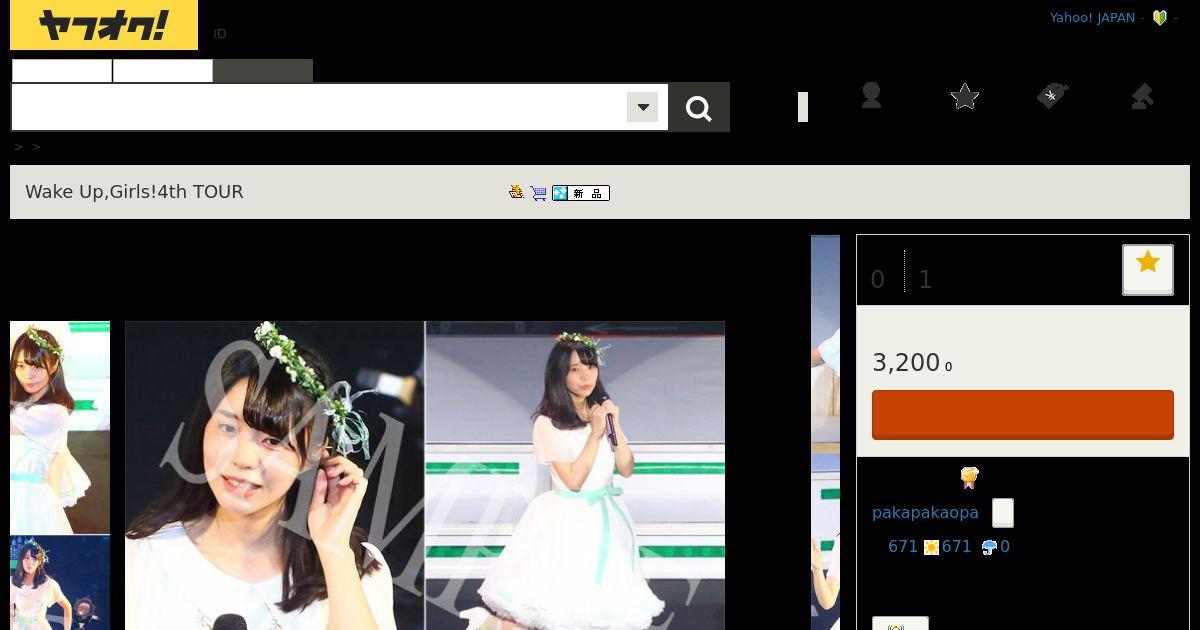Click the small white button beside pakapakaopa
Image resolution: width=1200 pixels, height=630 pixels.
[x=1003, y=513]
